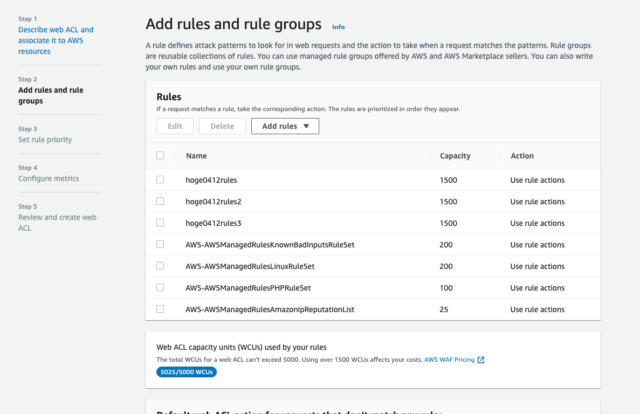Click AWS-AWSManagedRulesAmazonIpReputationList name
The width and height of the screenshot is (640, 414).
270,309
